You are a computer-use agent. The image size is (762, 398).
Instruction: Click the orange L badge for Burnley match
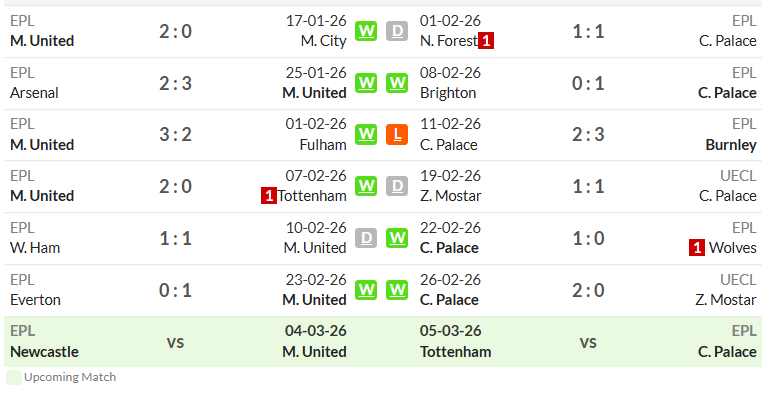coord(397,135)
